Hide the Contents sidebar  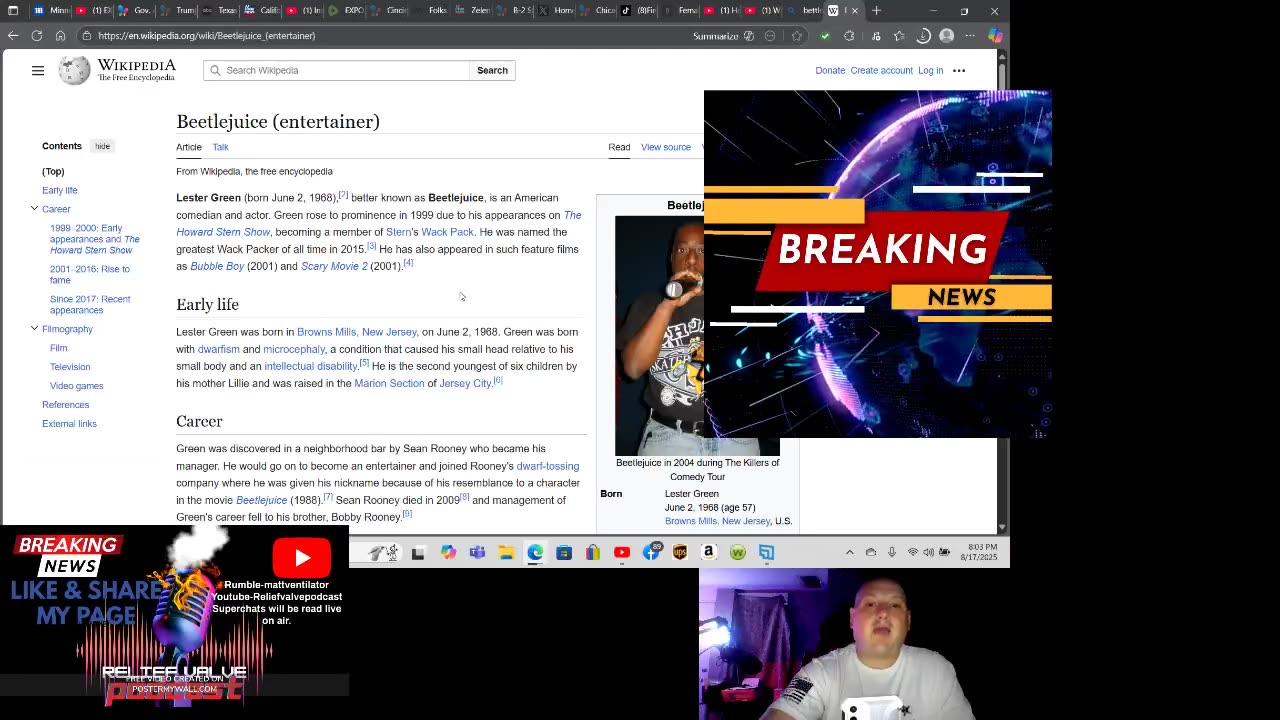102,146
